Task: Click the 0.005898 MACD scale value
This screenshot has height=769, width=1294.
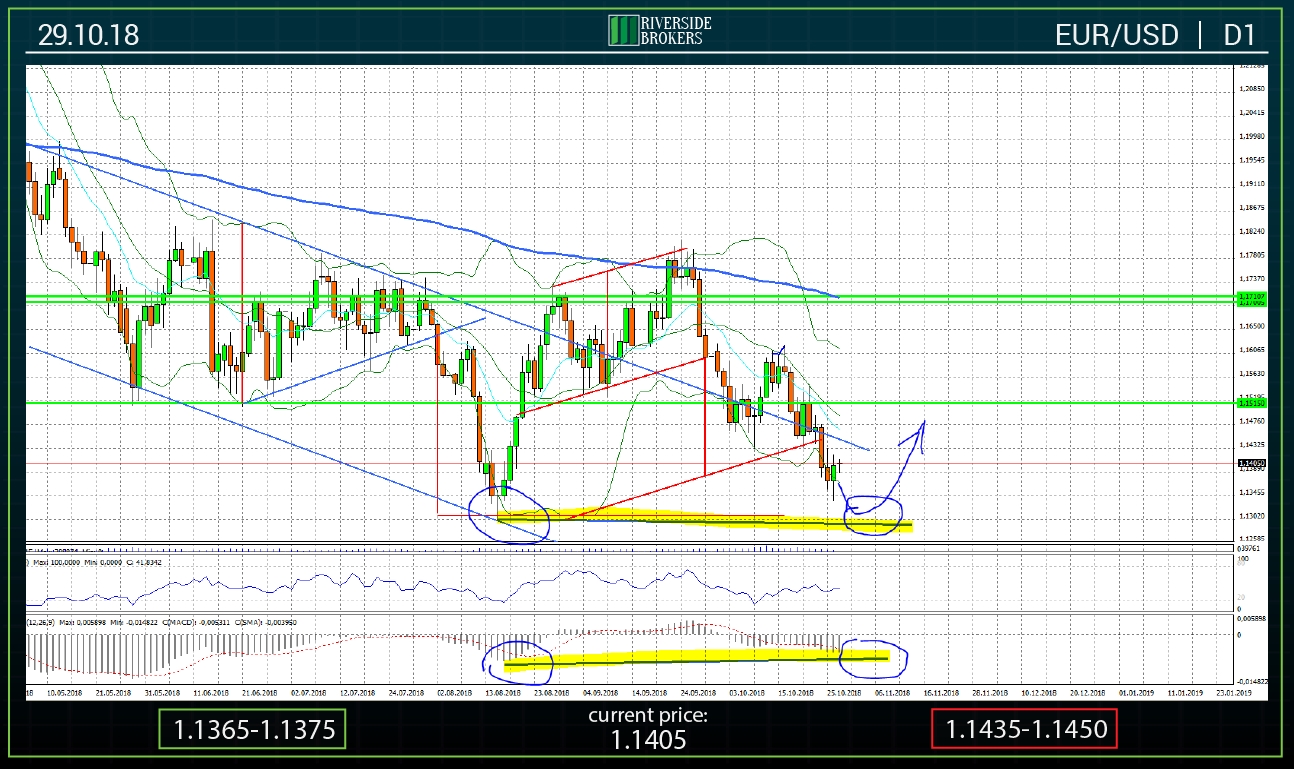Action: [x=1250, y=619]
